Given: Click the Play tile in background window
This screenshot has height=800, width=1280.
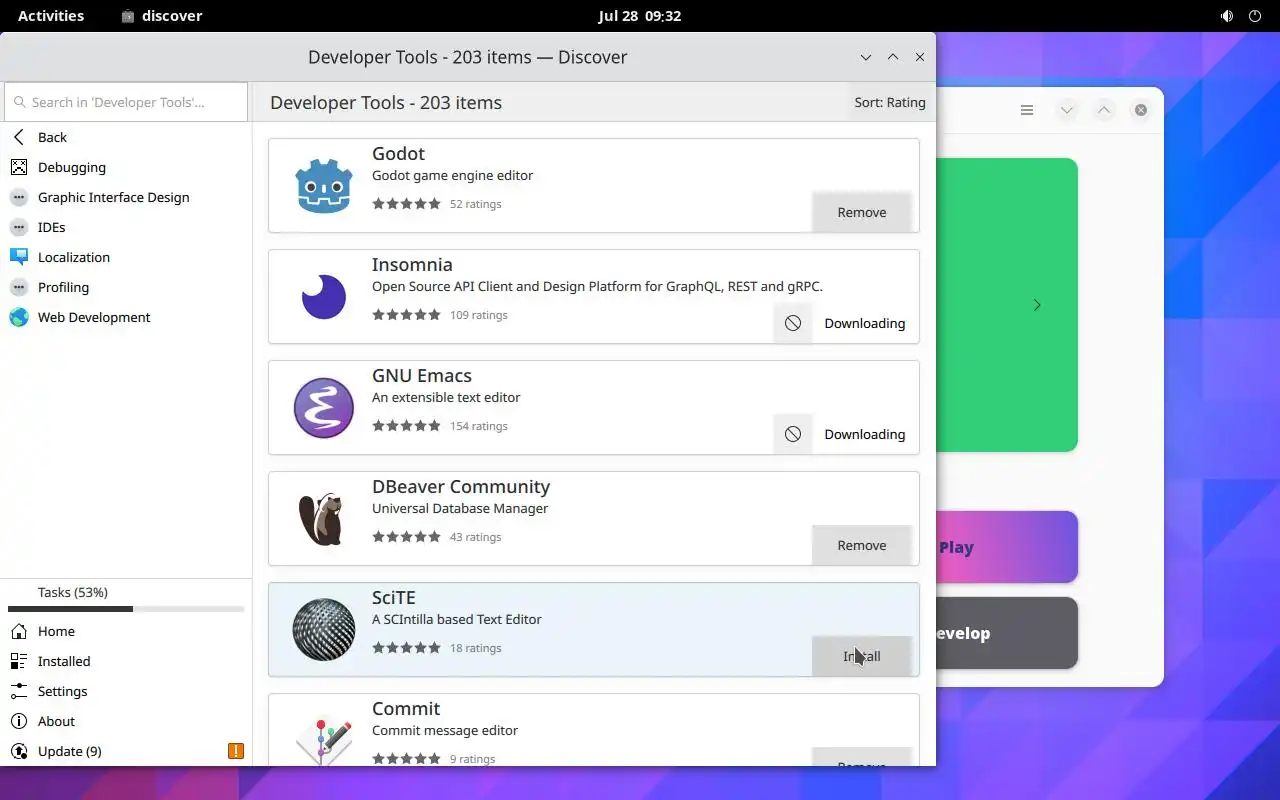Looking at the screenshot, I should pyautogui.click(x=1007, y=547).
